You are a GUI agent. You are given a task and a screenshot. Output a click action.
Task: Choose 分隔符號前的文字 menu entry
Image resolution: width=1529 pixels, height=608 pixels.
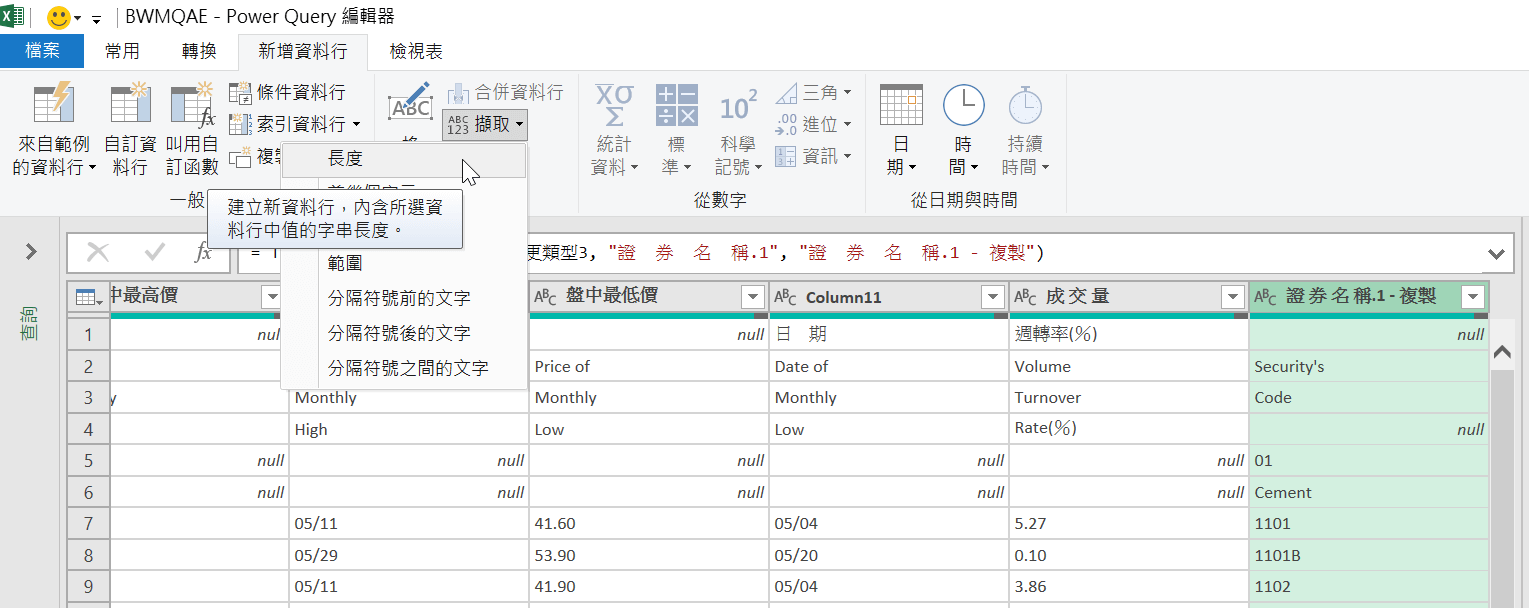pos(403,298)
